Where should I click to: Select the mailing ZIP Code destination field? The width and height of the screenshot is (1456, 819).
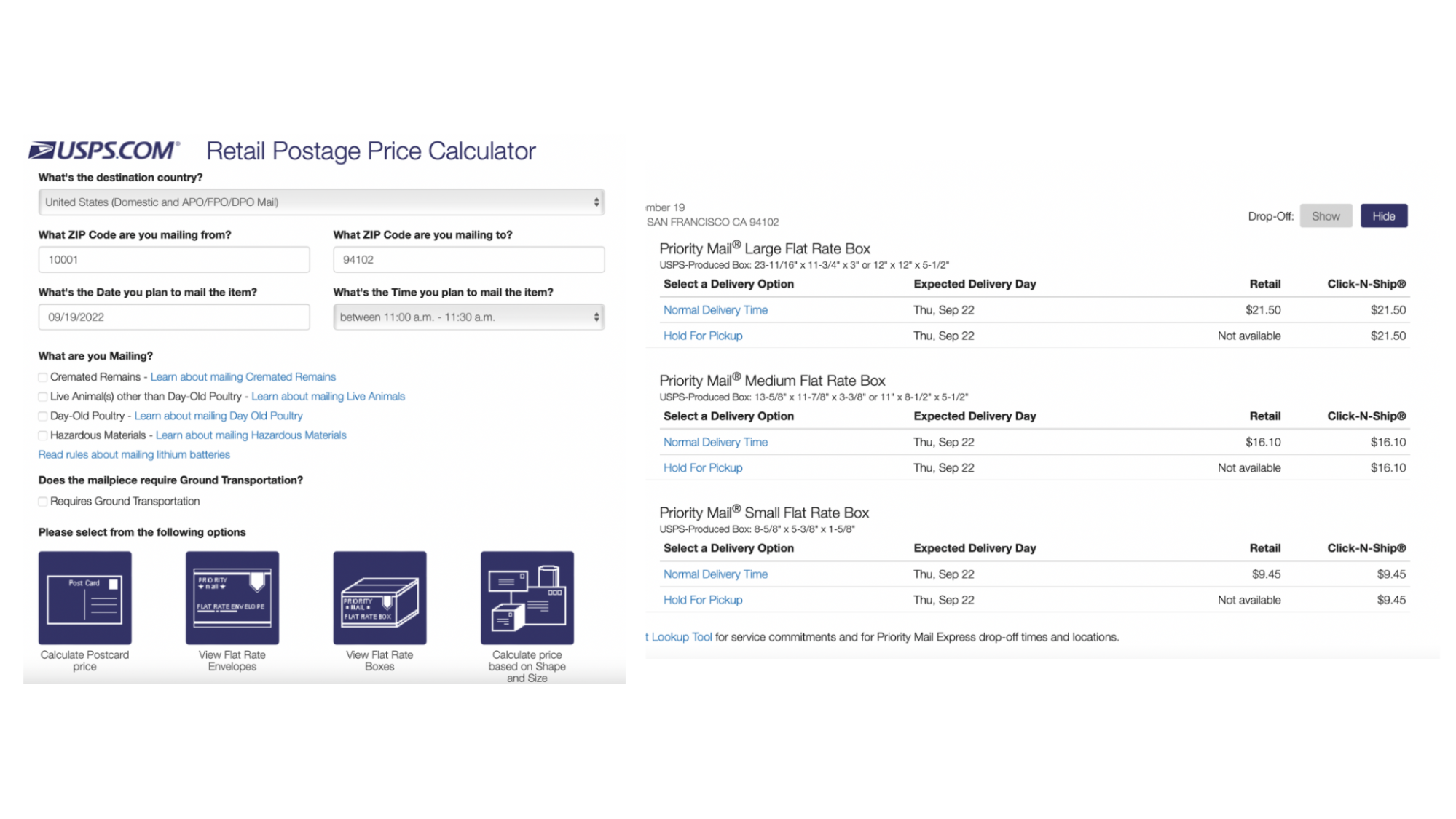tap(468, 259)
